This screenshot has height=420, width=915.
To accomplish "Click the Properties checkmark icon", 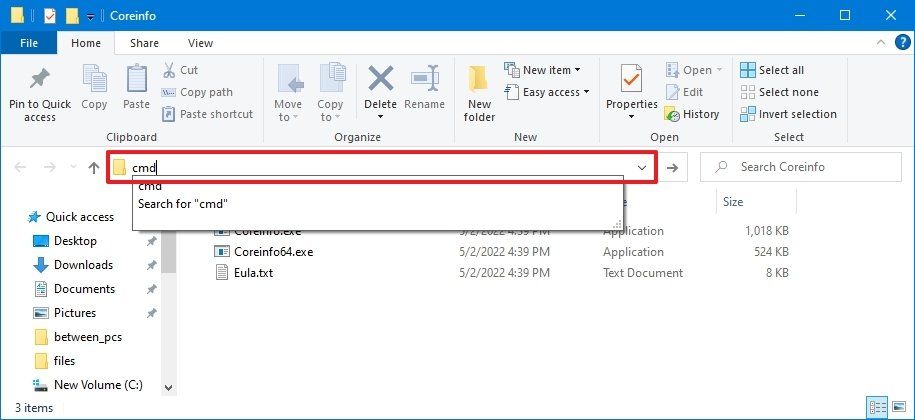I will click(631, 80).
